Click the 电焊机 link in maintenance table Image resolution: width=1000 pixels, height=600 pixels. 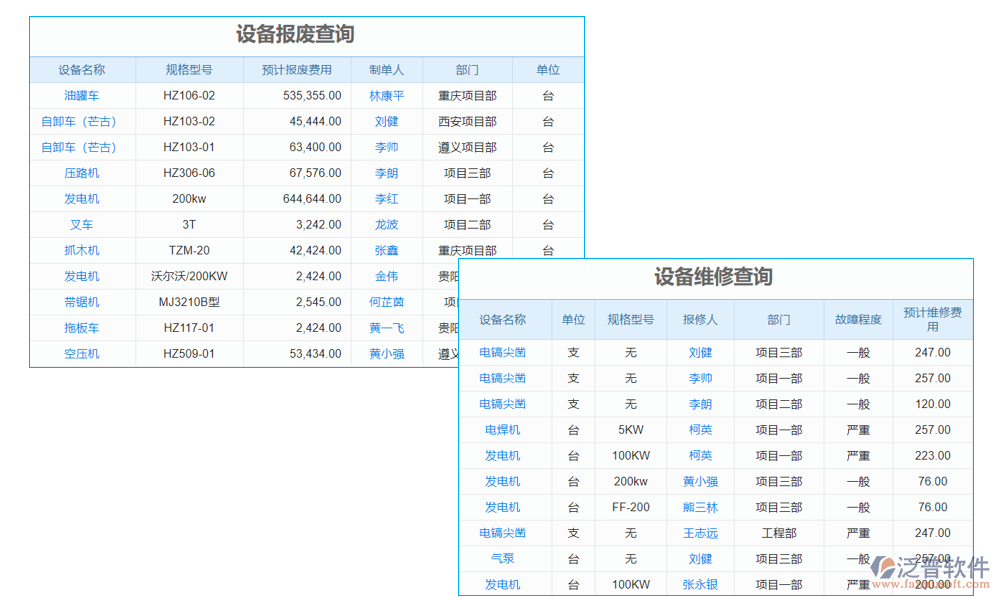pos(502,429)
